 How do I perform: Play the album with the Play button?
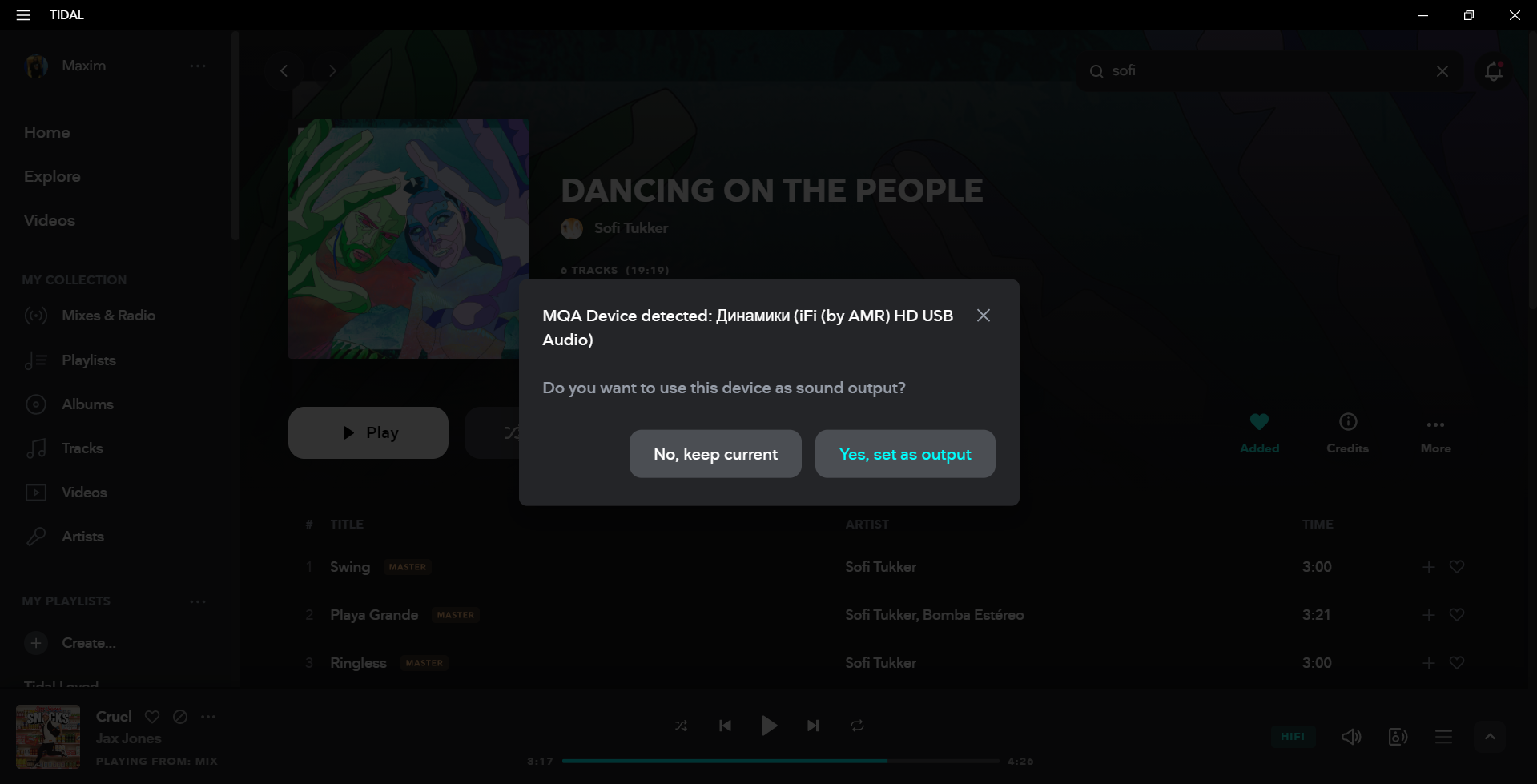pos(368,432)
